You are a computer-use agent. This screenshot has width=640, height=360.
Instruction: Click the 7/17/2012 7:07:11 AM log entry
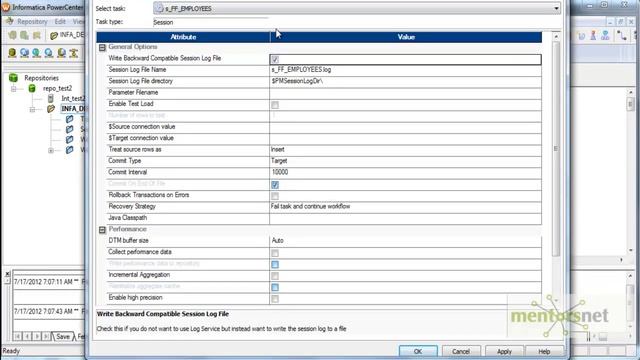[x=49, y=282]
